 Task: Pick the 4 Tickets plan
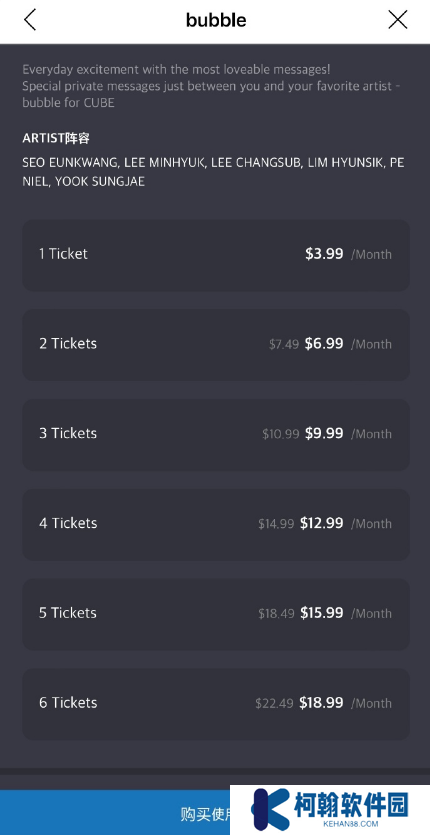pyautogui.click(x=216, y=524)
